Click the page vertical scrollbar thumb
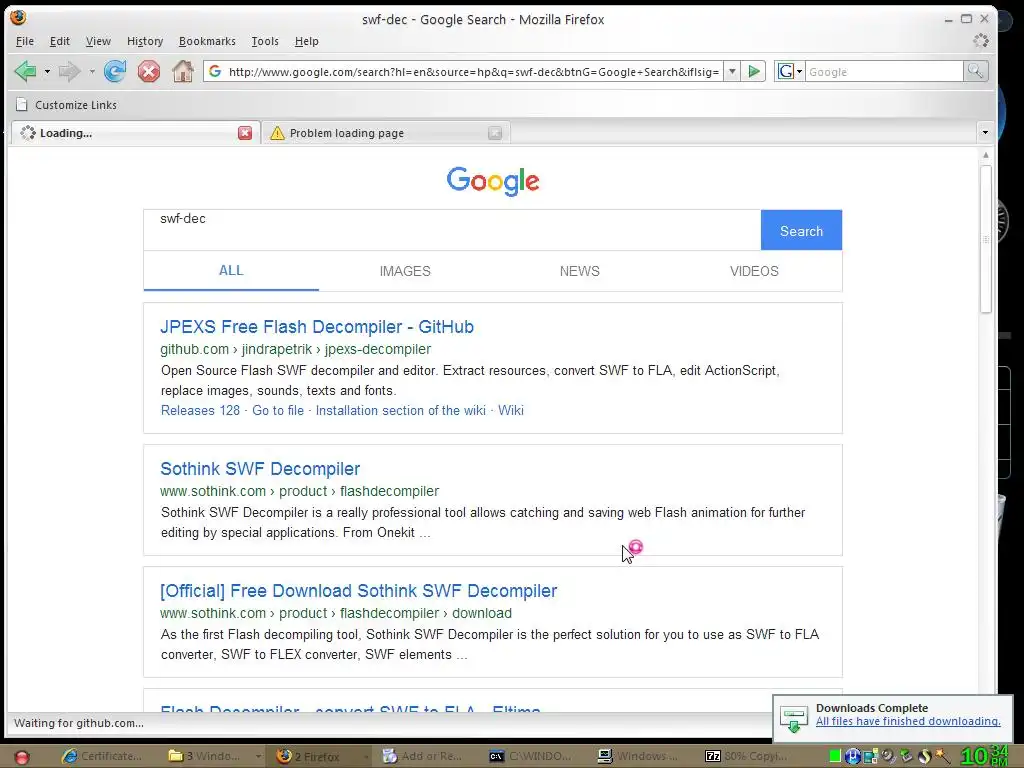This screenshot has width=1024, height=768. pyautogui.click(x=985, y=239)
